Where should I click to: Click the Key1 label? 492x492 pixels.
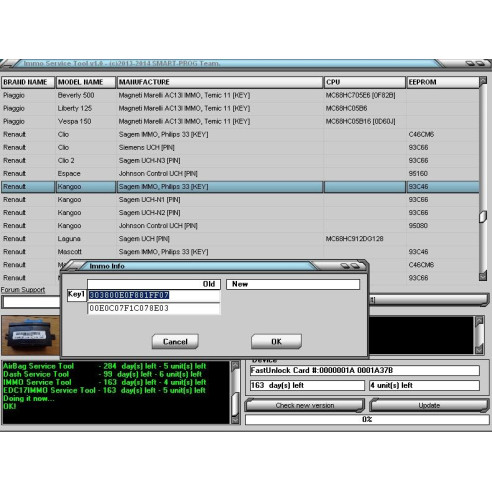pyautogui.click(x=77, y=295)
